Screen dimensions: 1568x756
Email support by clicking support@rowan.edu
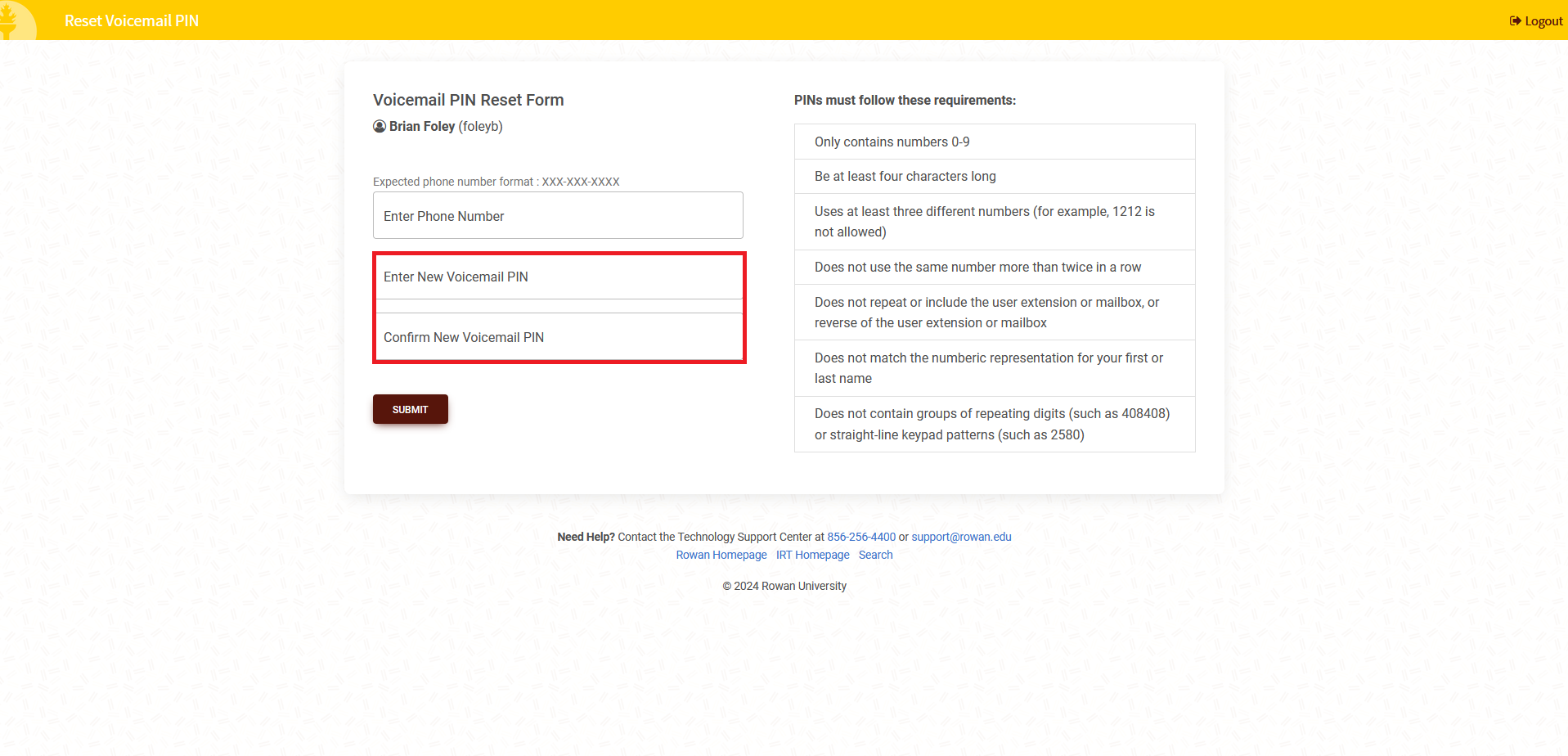tap(960, 537)
